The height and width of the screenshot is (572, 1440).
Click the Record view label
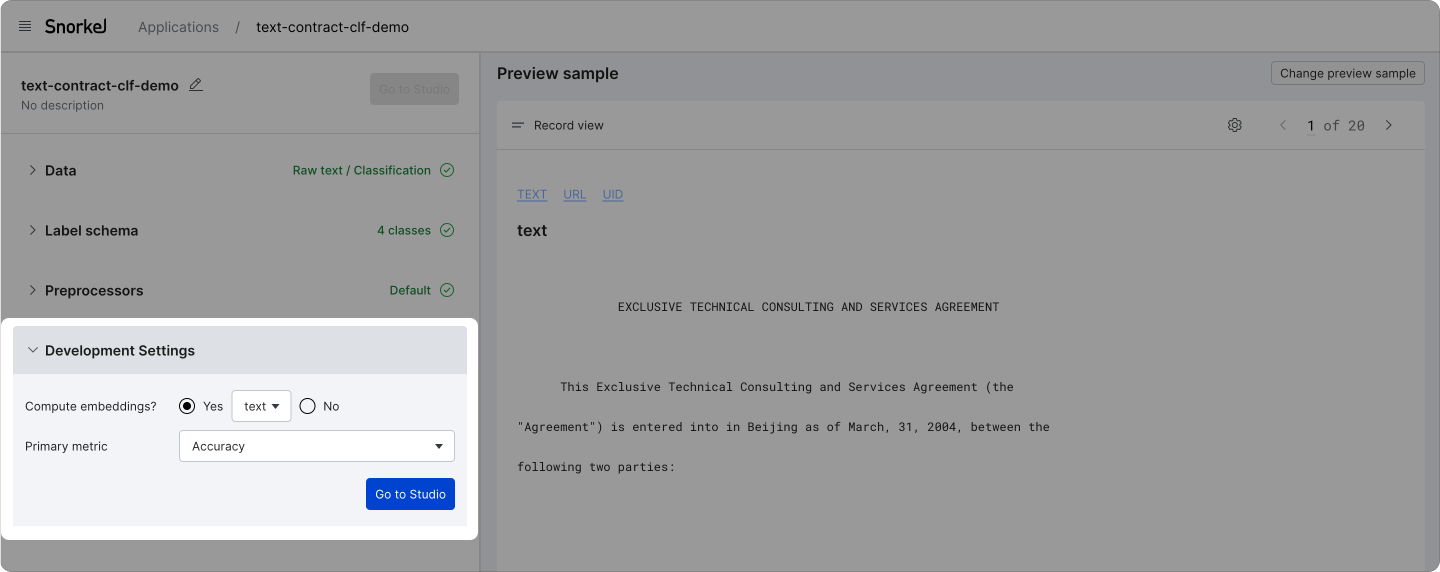tap(569, 125)
